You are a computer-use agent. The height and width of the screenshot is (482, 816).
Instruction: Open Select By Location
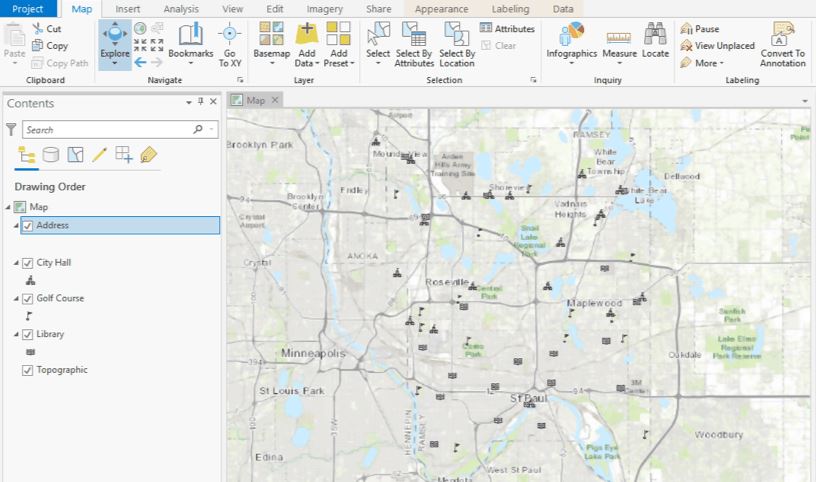[x=457, y=44]
